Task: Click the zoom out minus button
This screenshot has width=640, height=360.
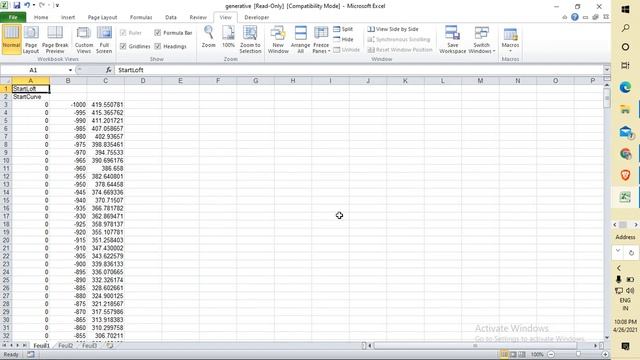Action: pyautogui.click(x=551, y=354)
